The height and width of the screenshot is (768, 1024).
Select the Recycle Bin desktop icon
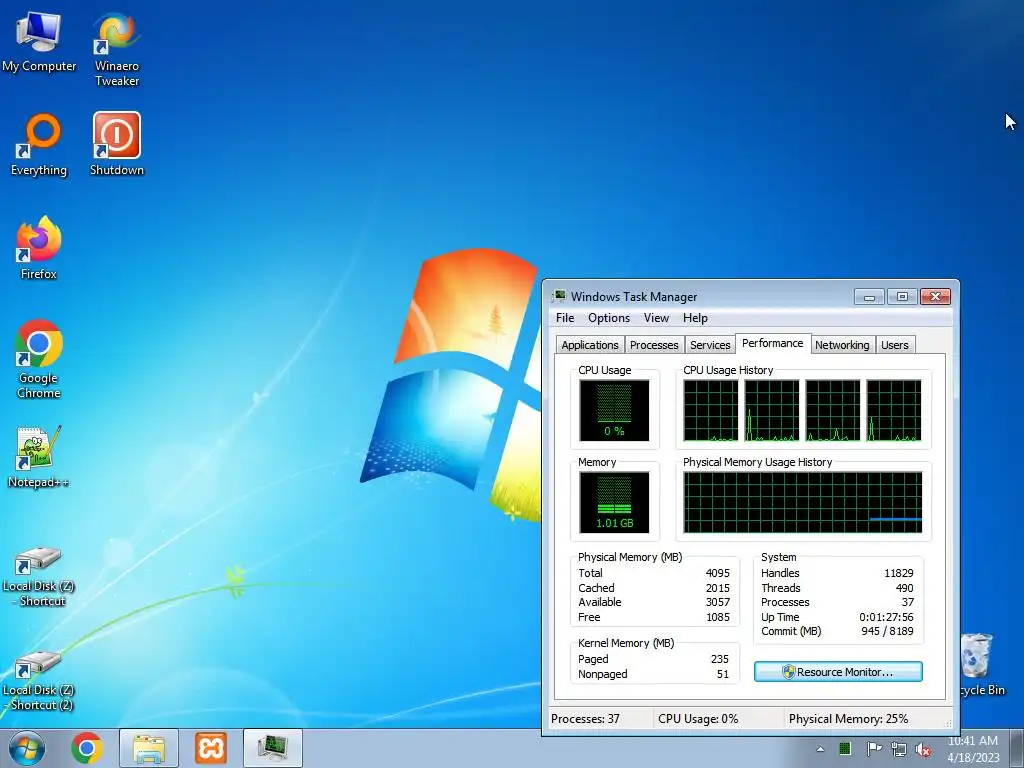[982, 664]
